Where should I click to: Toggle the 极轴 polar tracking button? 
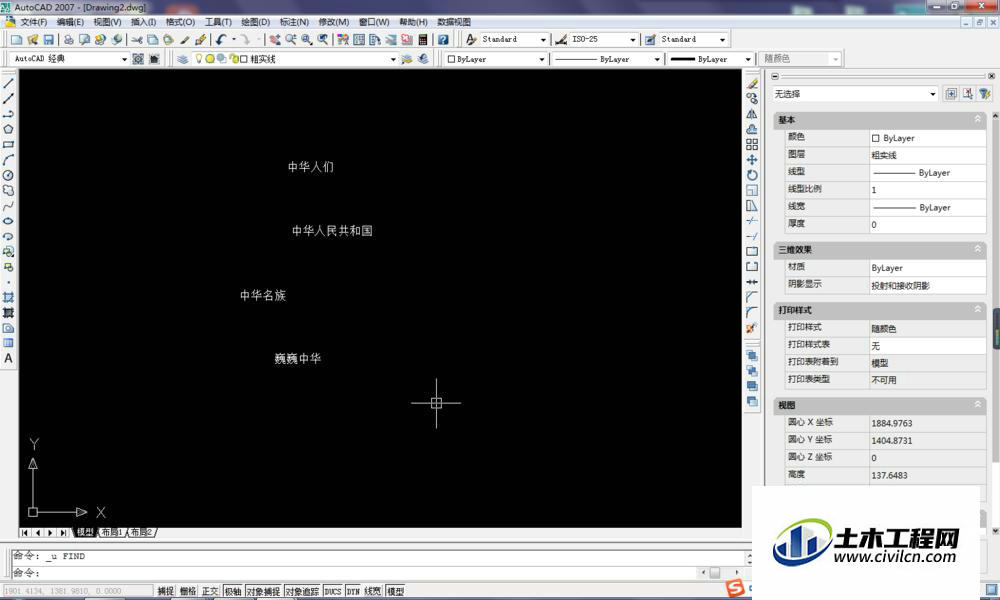233,591
